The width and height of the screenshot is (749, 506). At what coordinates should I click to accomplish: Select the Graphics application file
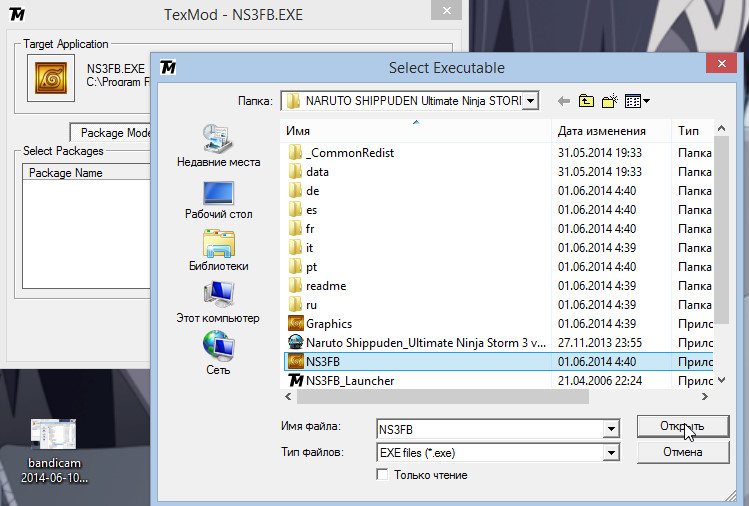click(320, 324)
